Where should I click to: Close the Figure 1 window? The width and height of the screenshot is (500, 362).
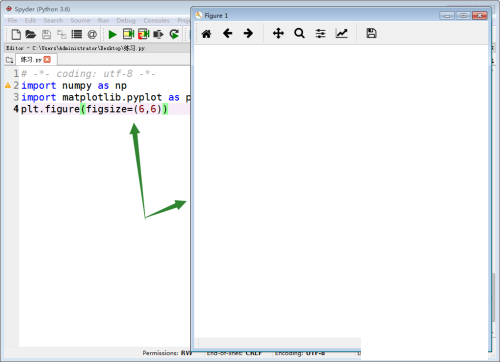coord(480,15)
